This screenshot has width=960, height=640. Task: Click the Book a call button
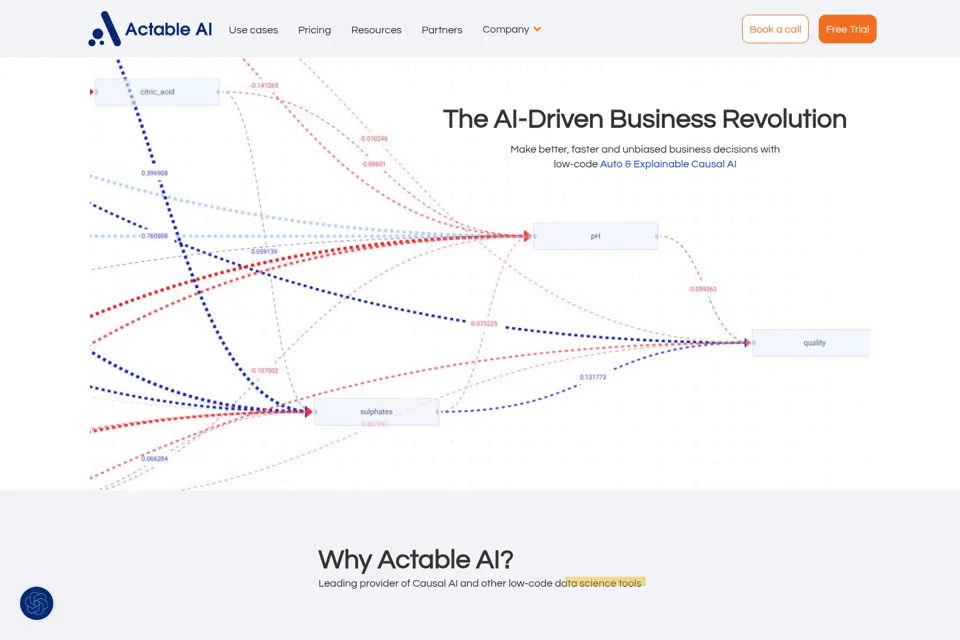coord(775,29)
